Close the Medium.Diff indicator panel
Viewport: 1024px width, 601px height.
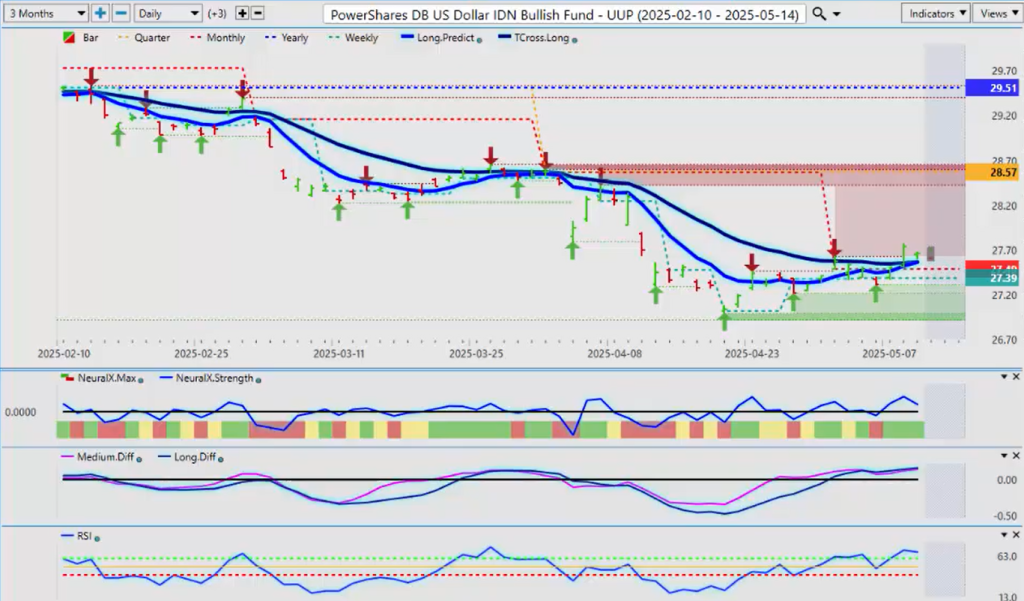(1015, 455)
